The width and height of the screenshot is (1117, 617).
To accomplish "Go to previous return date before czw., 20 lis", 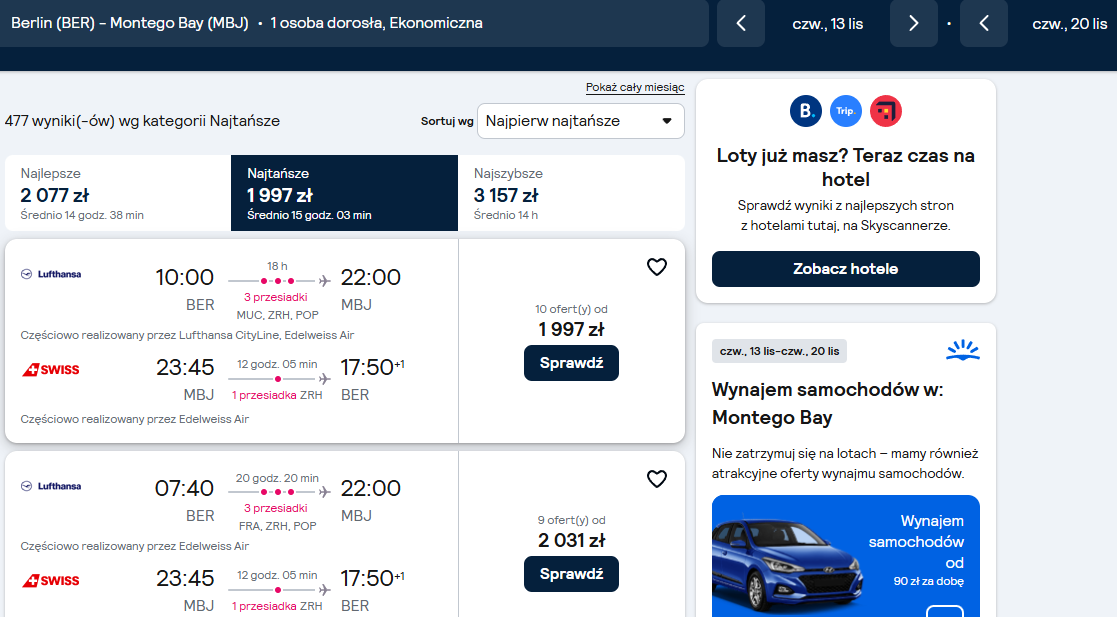I will 984,24.
